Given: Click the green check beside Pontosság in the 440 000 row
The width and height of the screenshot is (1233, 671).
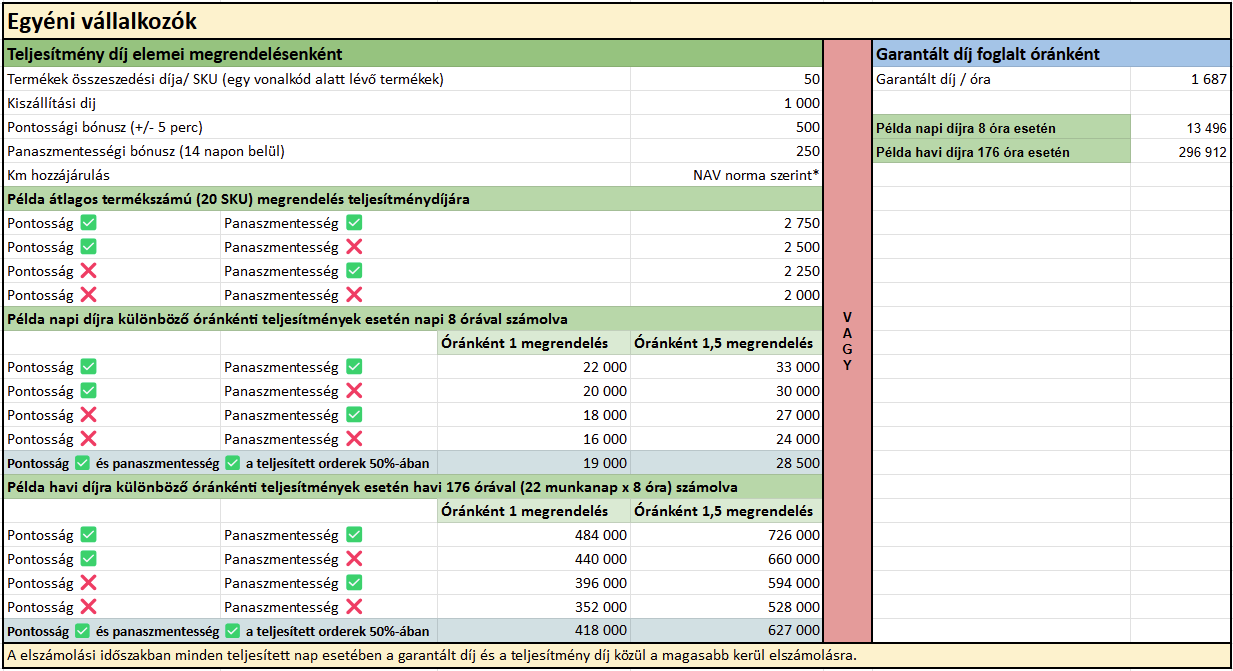Looking at the screenshot, I should tap(88, 559).
